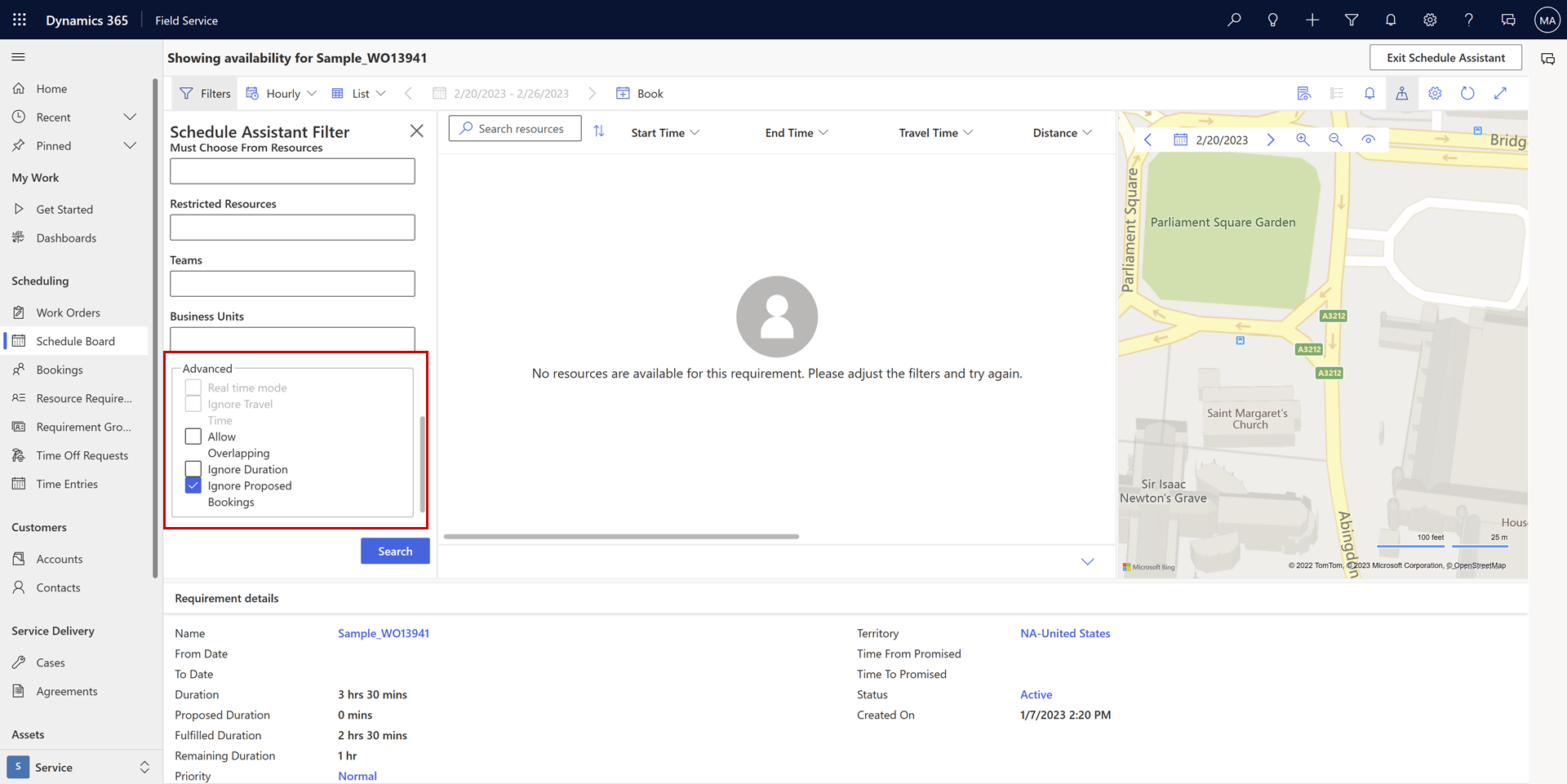Click Must Choose From Resources field
The image size is (1567, 784).
(292, 171)
